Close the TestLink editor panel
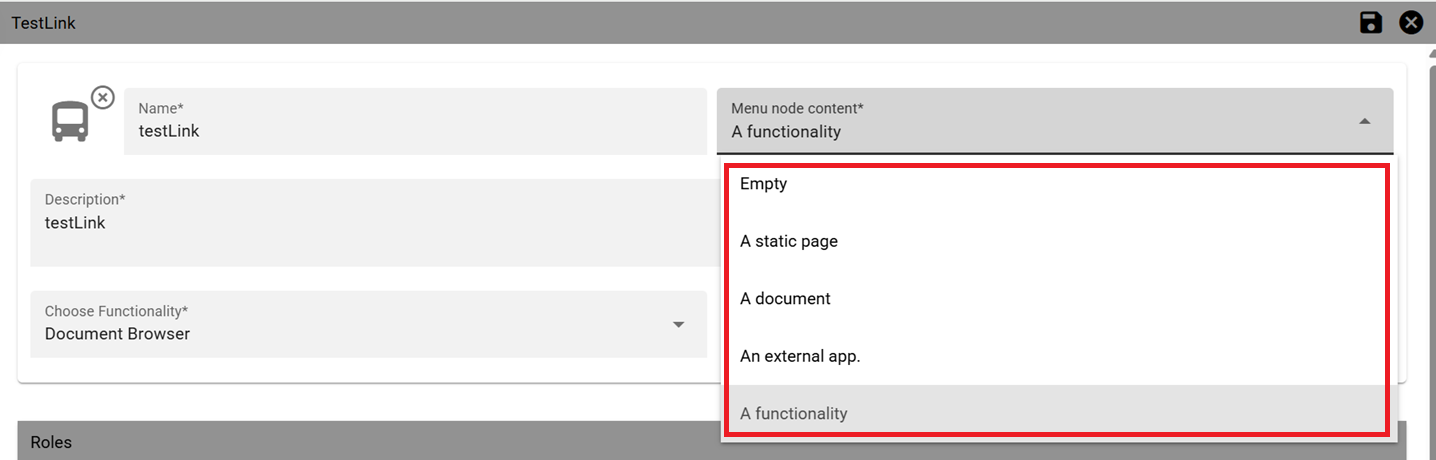The image size is (1436, 460). coord(1411,22)
